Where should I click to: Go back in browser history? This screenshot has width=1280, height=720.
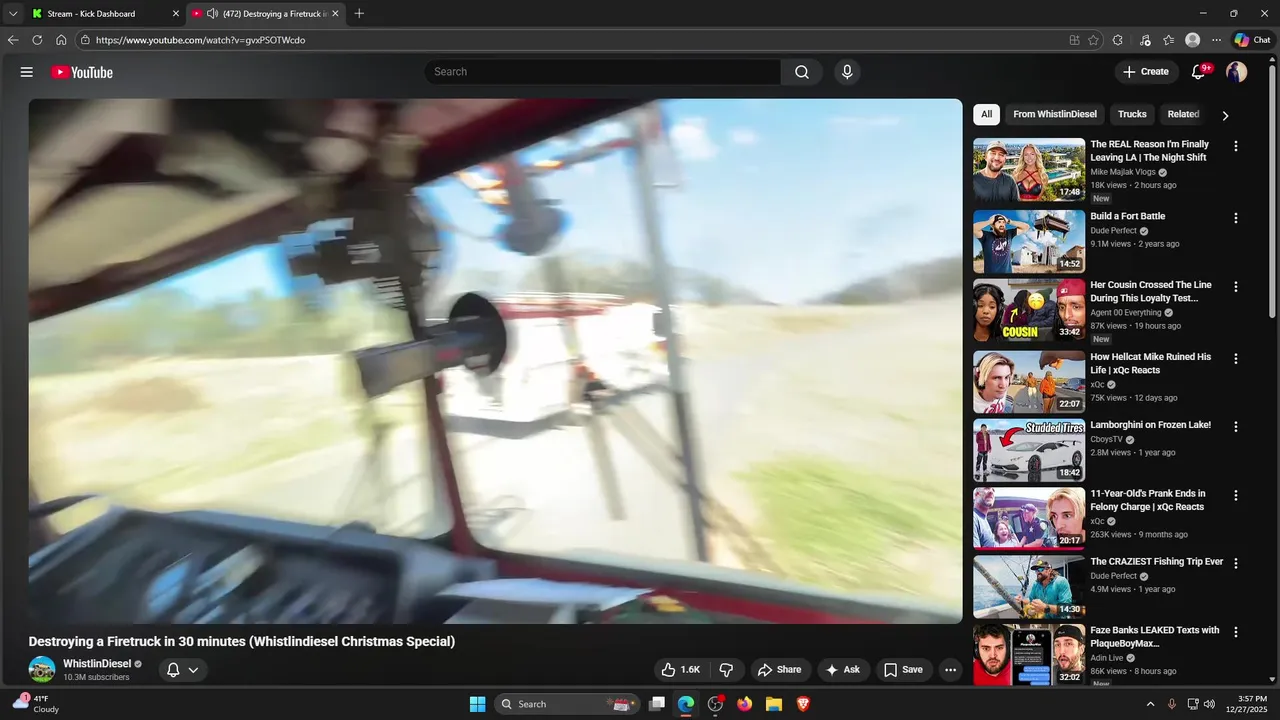click(13, 40)
